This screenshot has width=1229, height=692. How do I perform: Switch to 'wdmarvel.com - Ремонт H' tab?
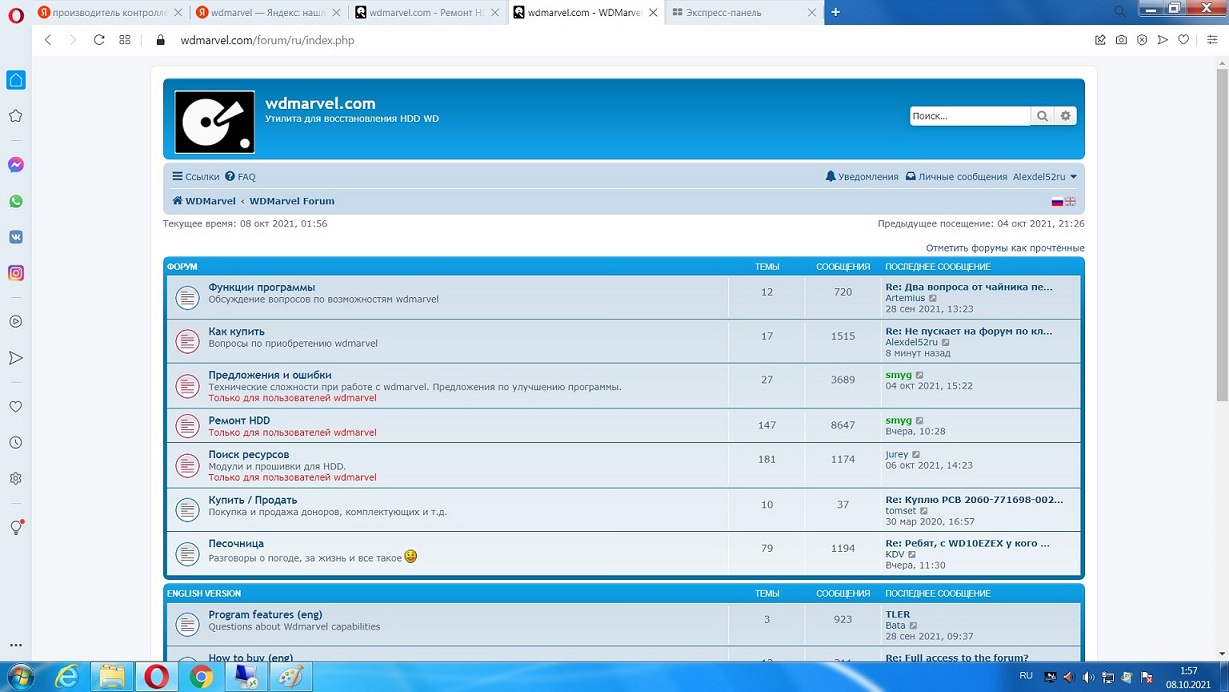point(426,13)
